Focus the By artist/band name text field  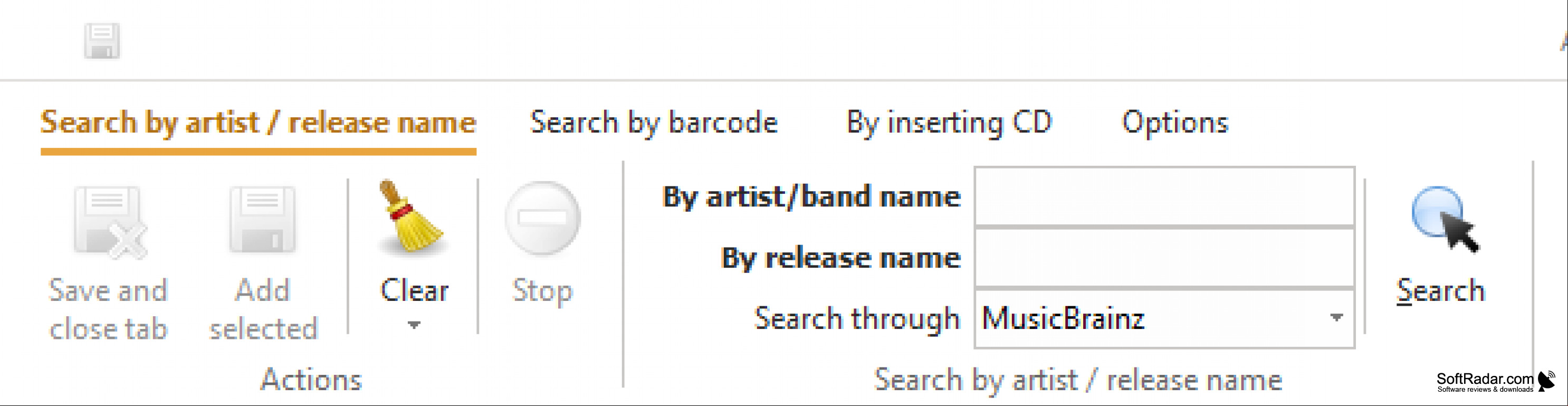pyautogui.click(x=1164, y=196)
